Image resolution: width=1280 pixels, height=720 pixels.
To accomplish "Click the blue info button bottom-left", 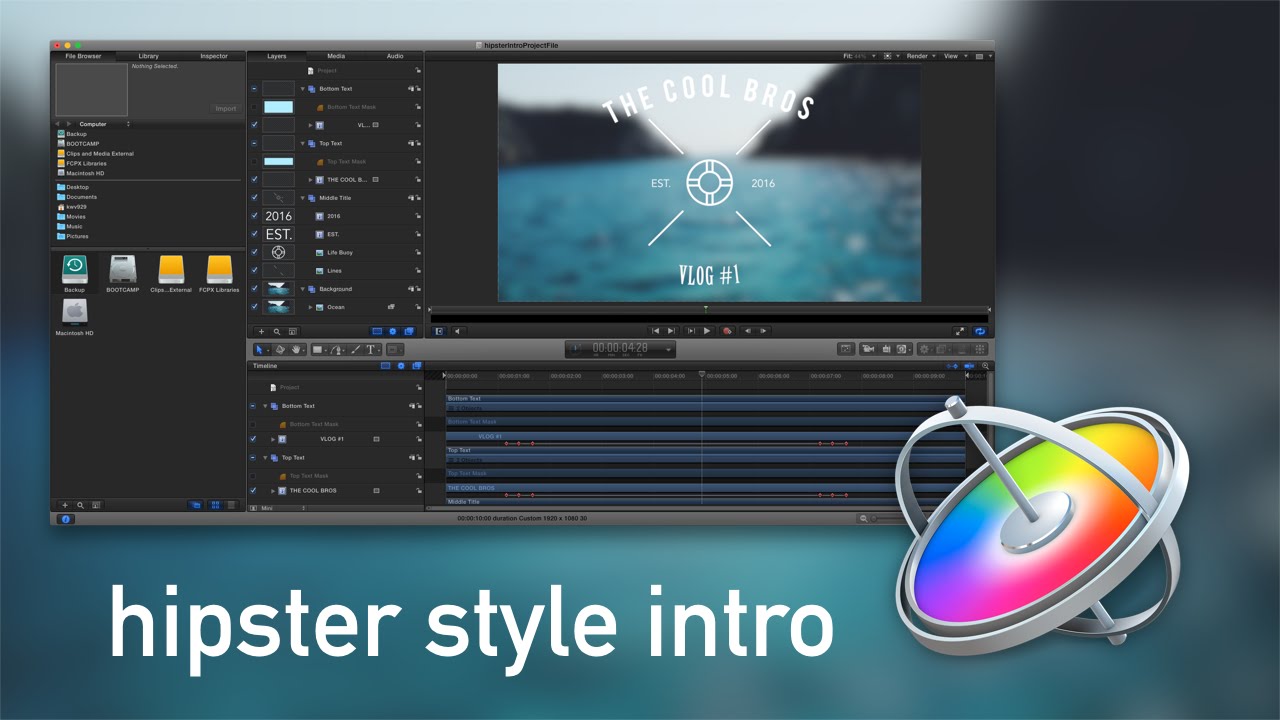I will [66, 519].
